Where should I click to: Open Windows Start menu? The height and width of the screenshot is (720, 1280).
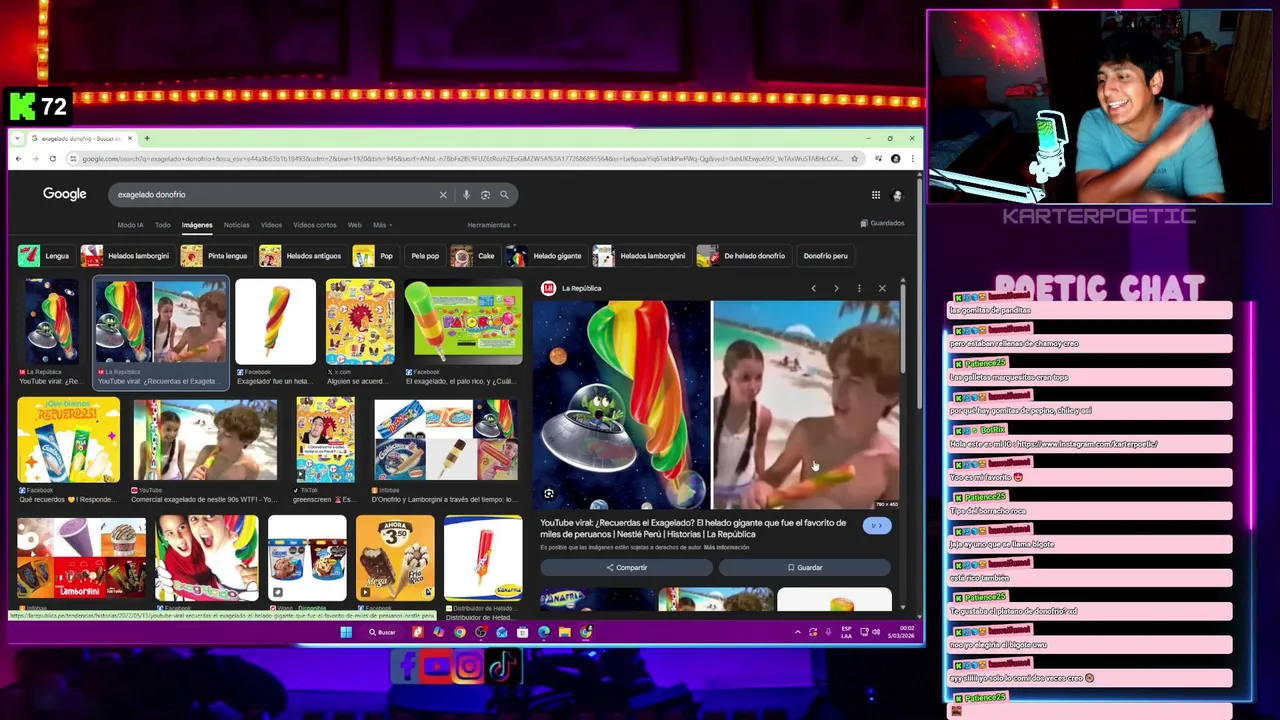(346, 632)
